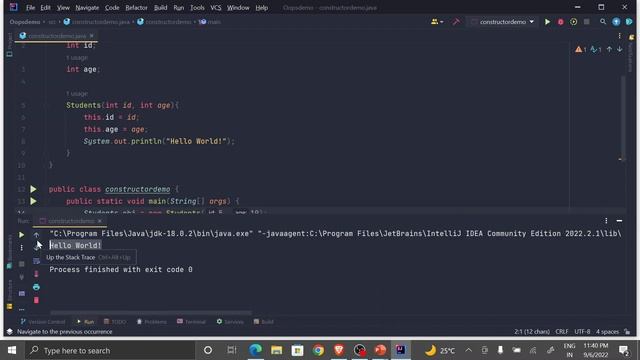Click Up the Stack Trace arrow

36,235
